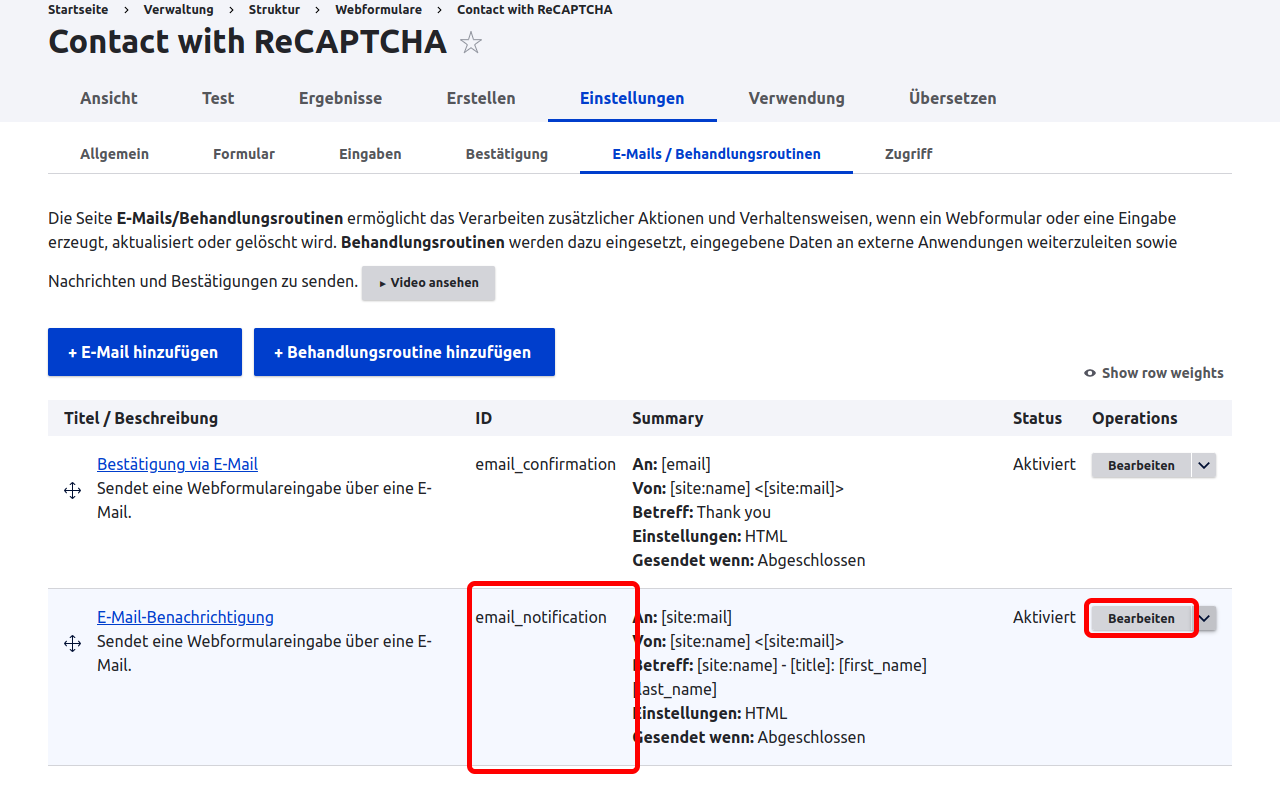
Task: Open the Erstellen tab
Action: point(481,98)
